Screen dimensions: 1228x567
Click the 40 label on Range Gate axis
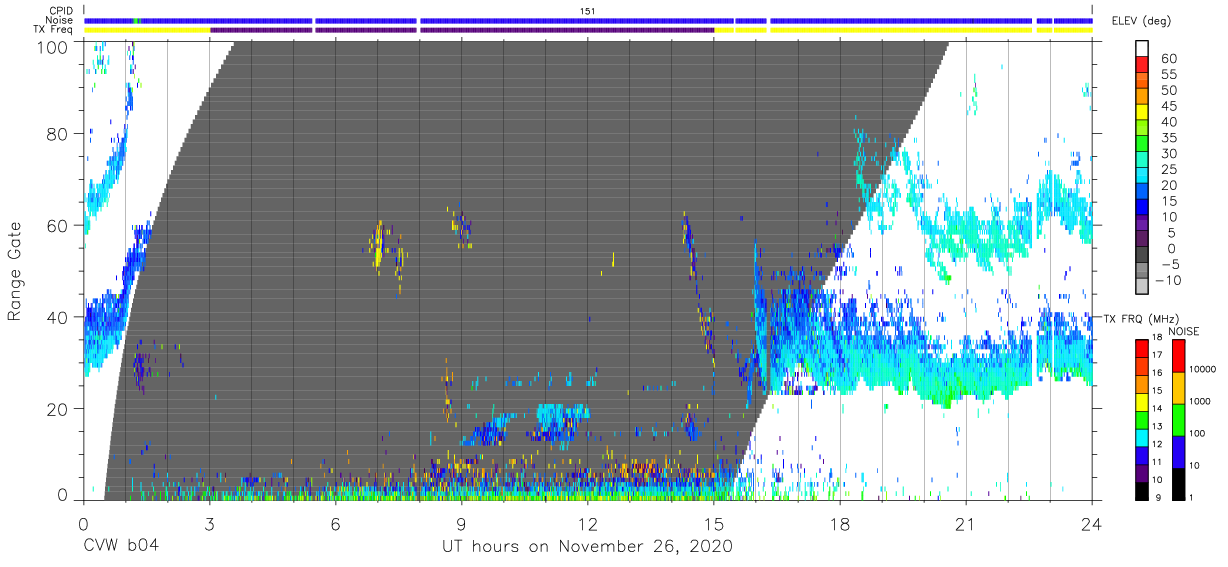pyautogui.click(x=57, y=317)
